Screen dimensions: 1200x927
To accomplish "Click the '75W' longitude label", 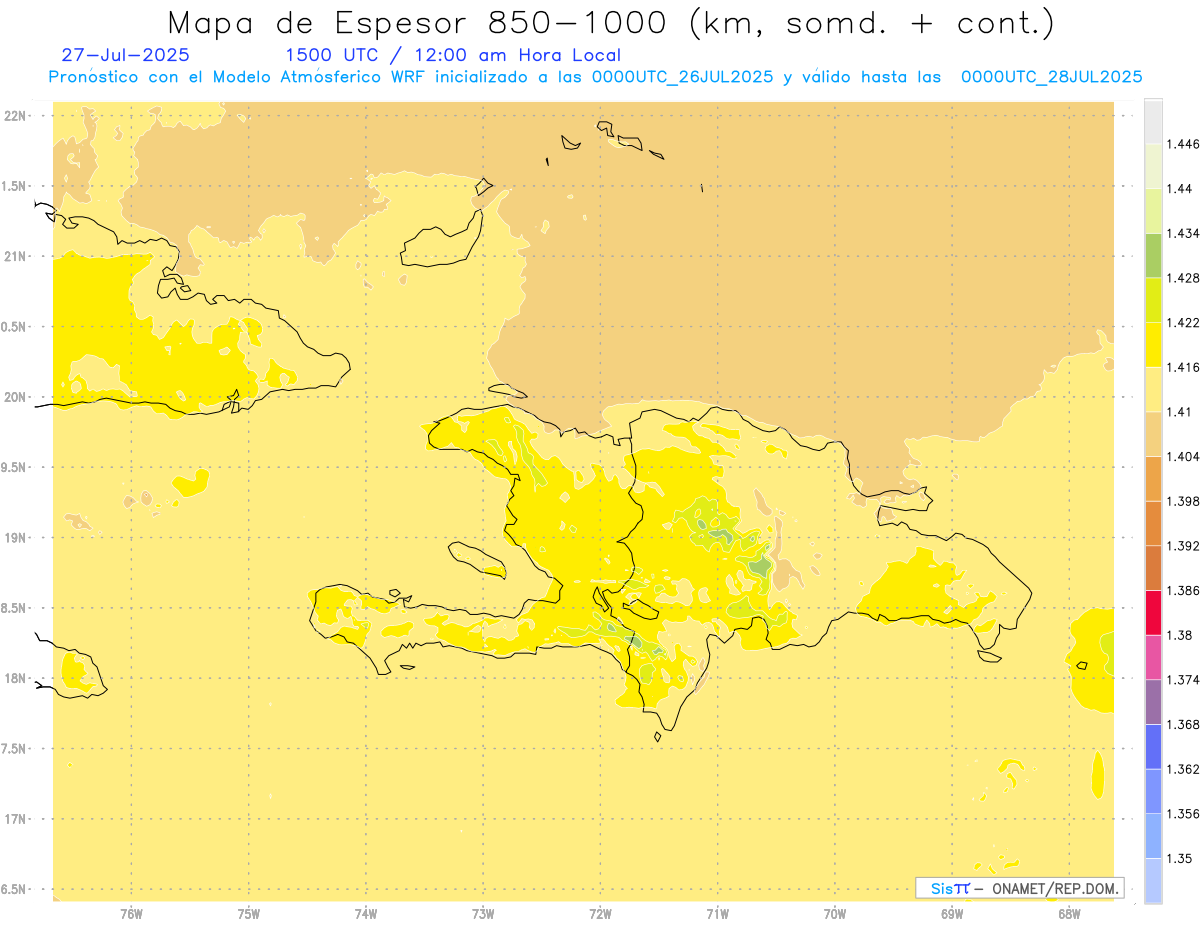I will (x=249, y=914).
